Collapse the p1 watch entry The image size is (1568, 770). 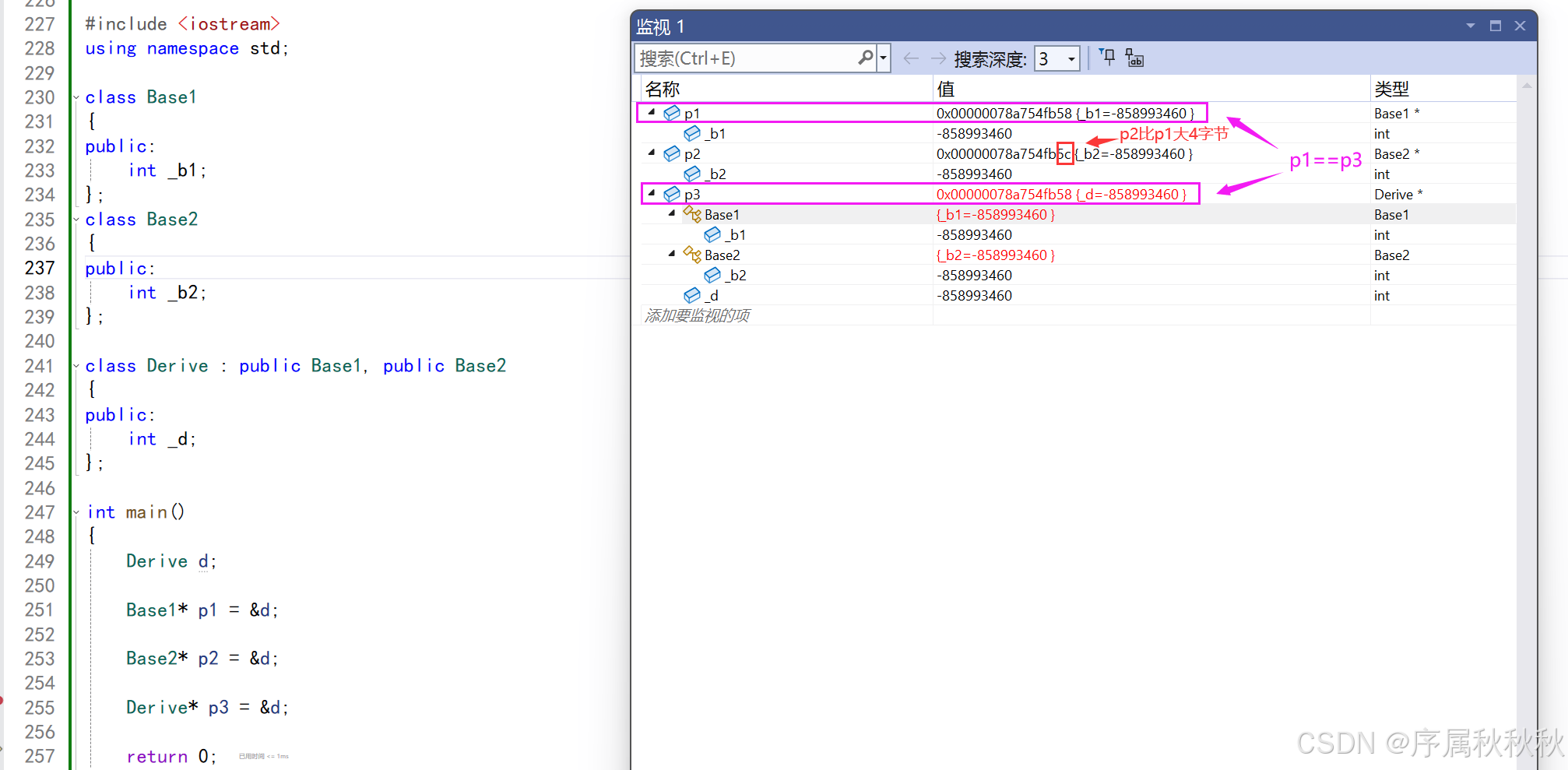652,112
